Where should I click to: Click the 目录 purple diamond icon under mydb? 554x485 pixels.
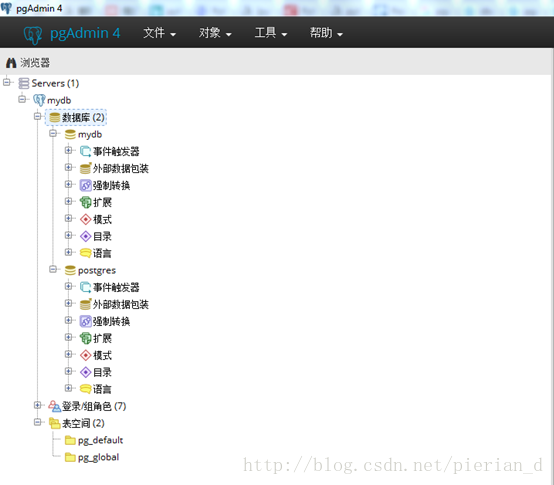click(x=86, y=236)
